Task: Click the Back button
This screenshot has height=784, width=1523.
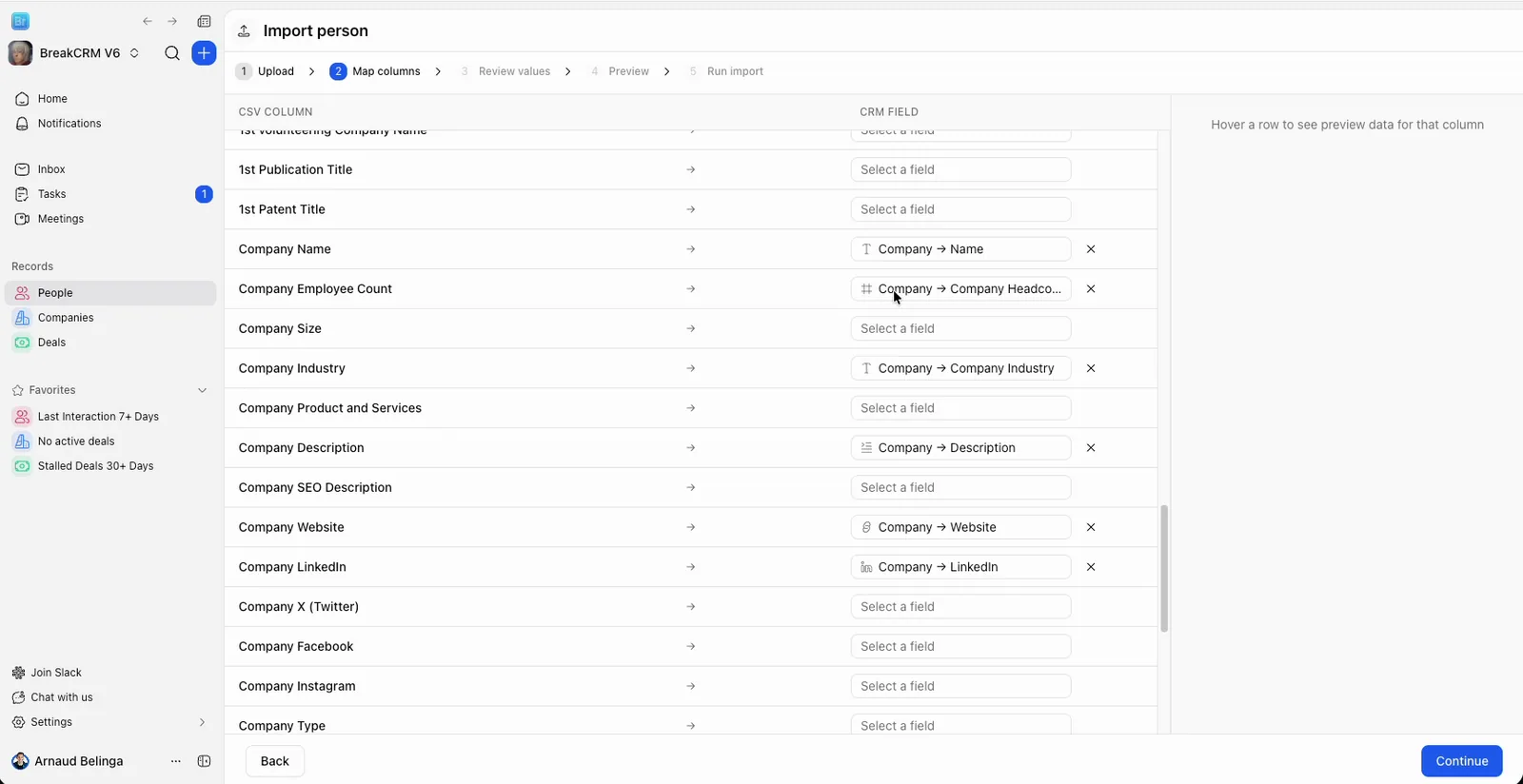Action: (275, 761)
